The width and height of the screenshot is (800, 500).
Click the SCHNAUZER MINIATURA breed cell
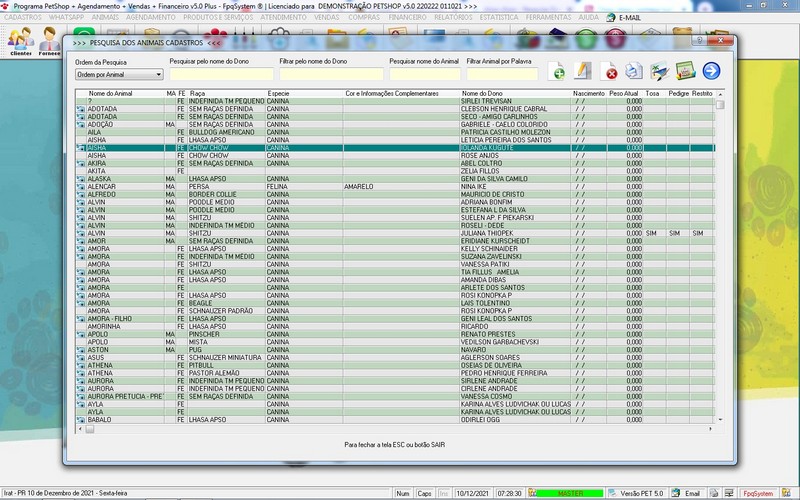[x=225, y=358]
